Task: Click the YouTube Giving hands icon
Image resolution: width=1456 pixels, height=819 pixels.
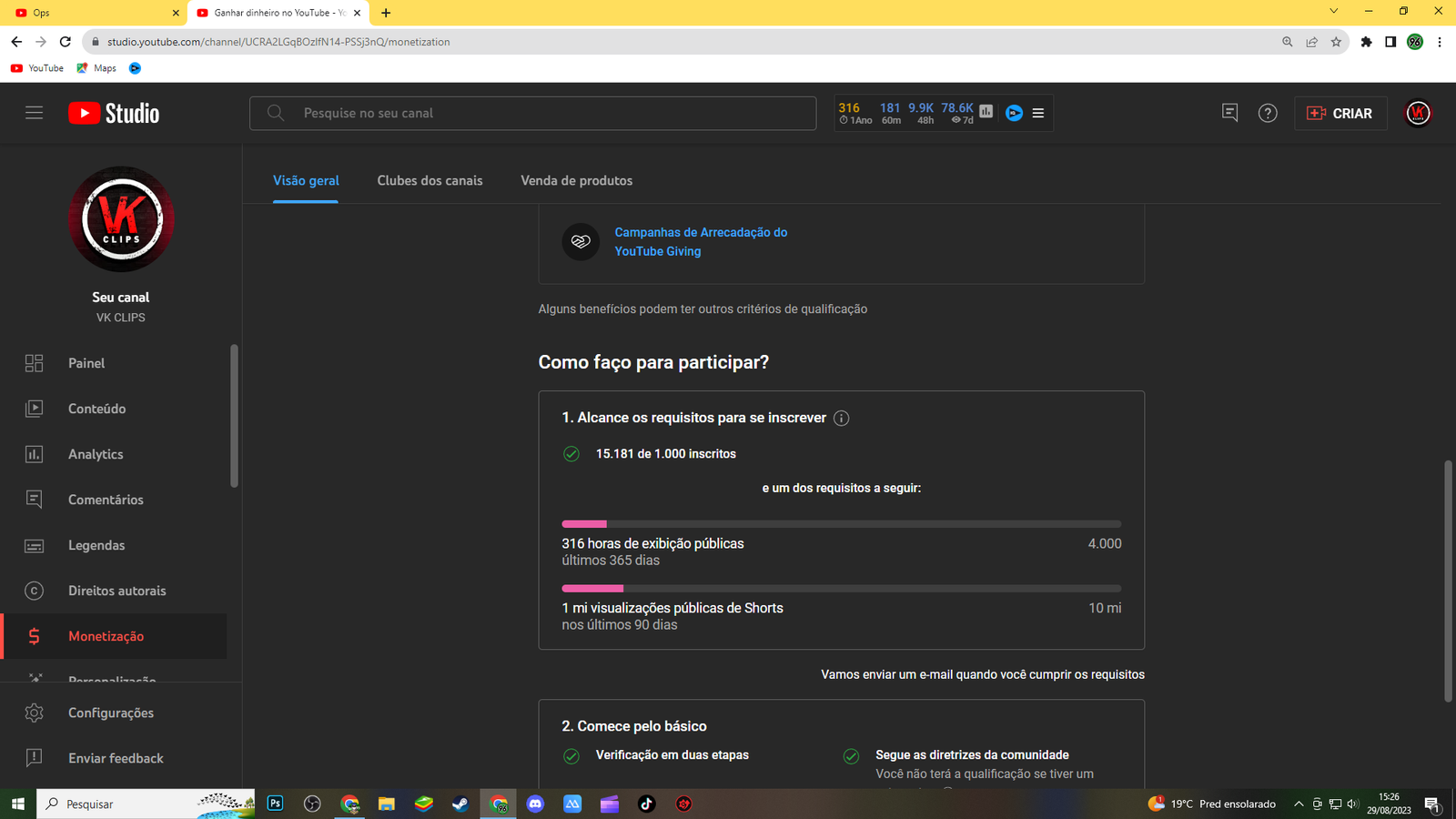Action: pos(581,241)
